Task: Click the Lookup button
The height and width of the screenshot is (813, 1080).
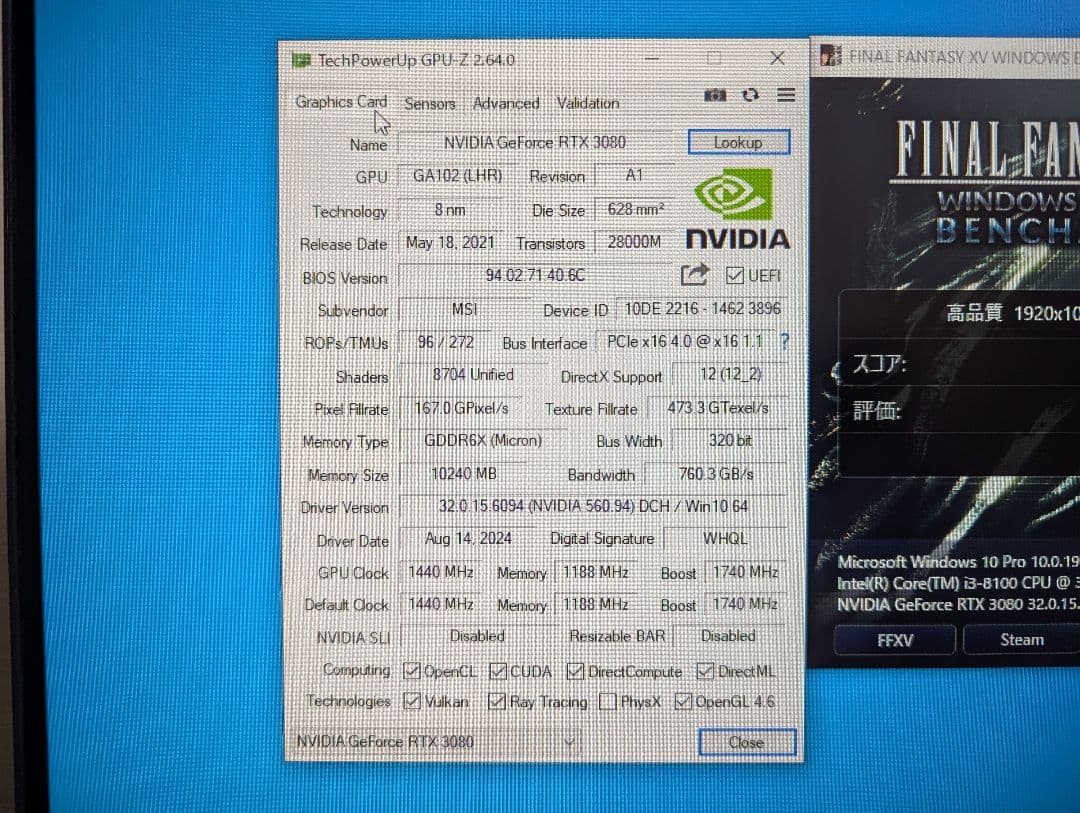Action: coord(739,142)
